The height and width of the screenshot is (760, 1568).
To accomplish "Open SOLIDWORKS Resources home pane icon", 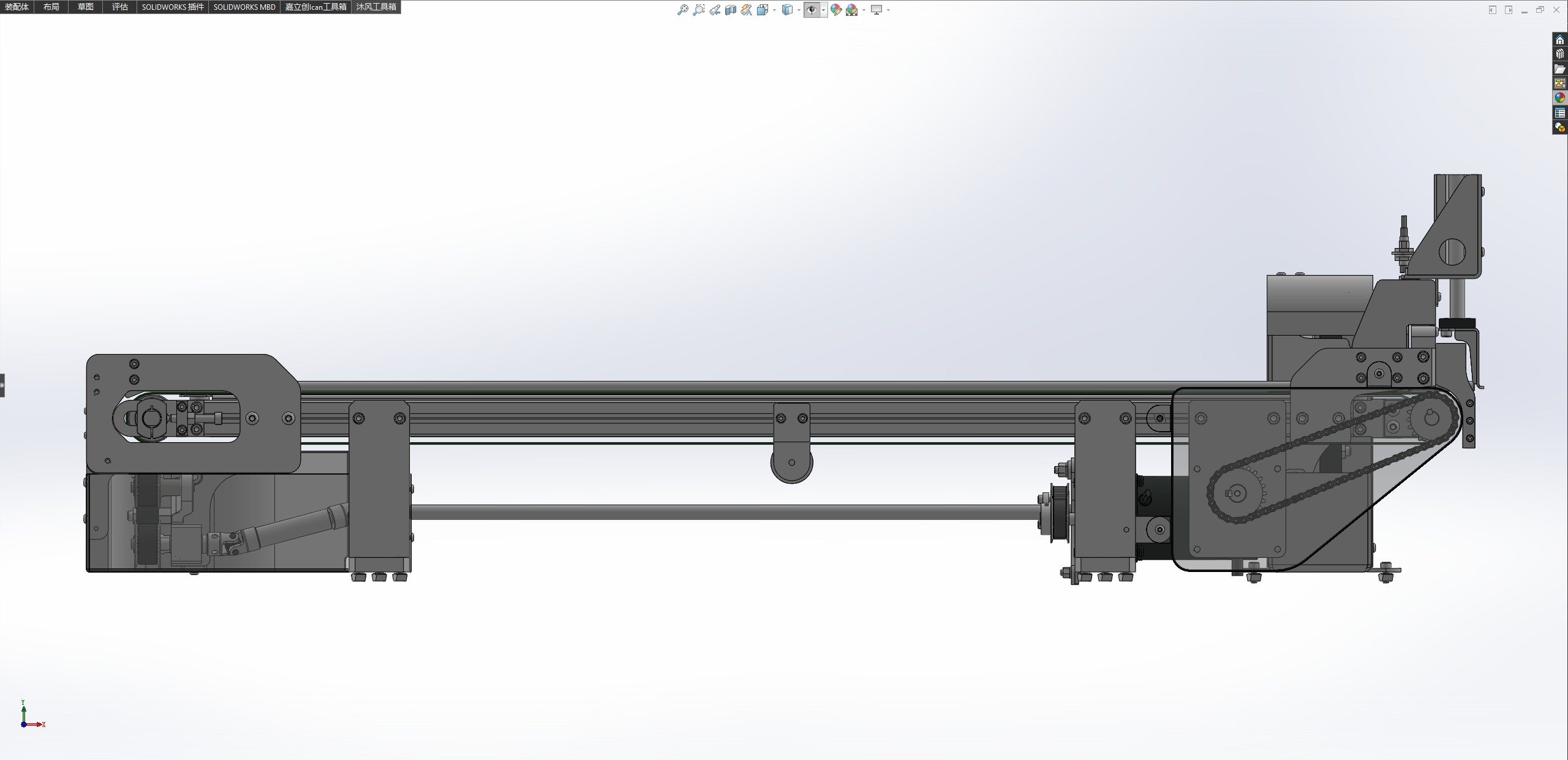I will pos(1560,40).
